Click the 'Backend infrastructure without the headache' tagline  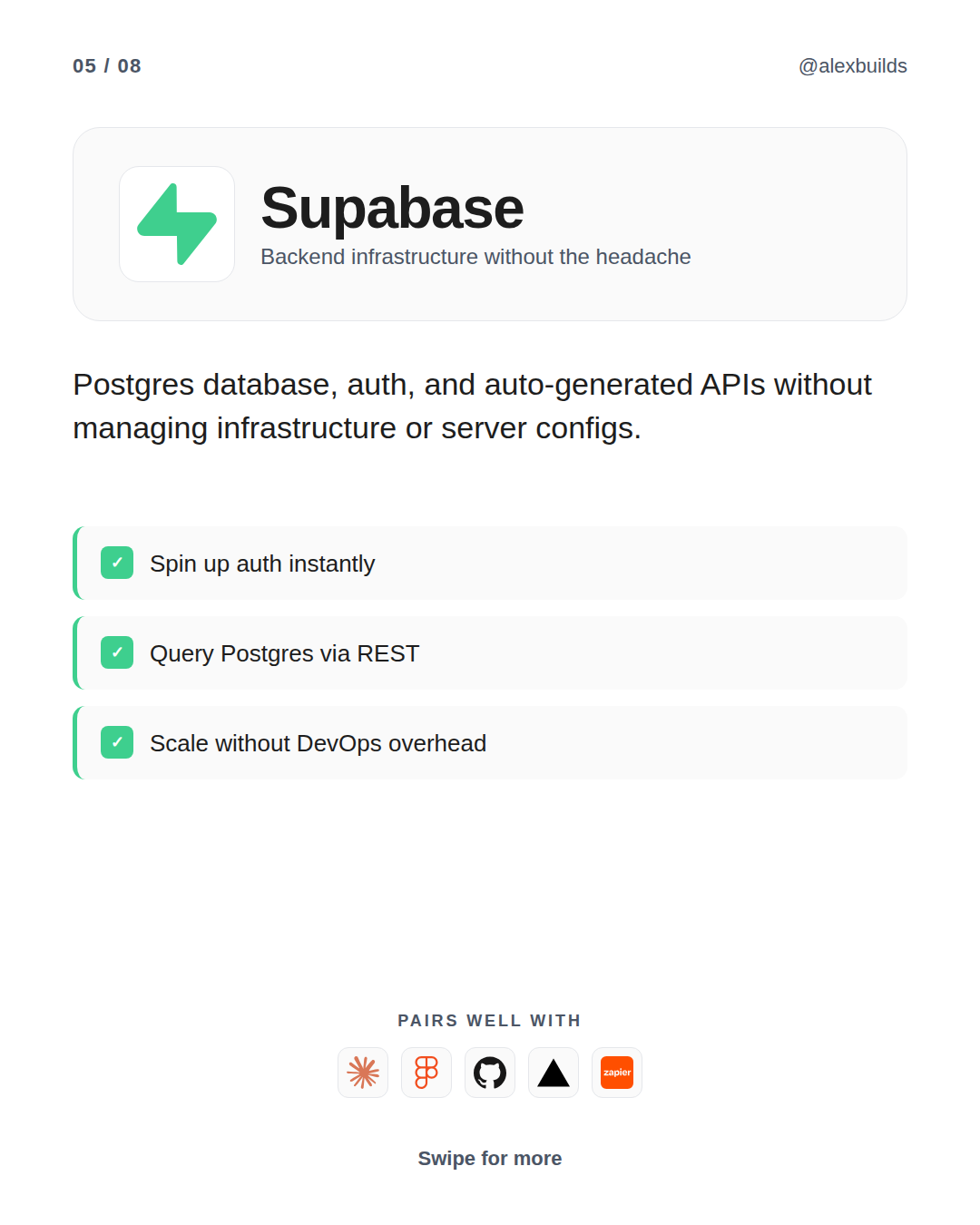475,257
